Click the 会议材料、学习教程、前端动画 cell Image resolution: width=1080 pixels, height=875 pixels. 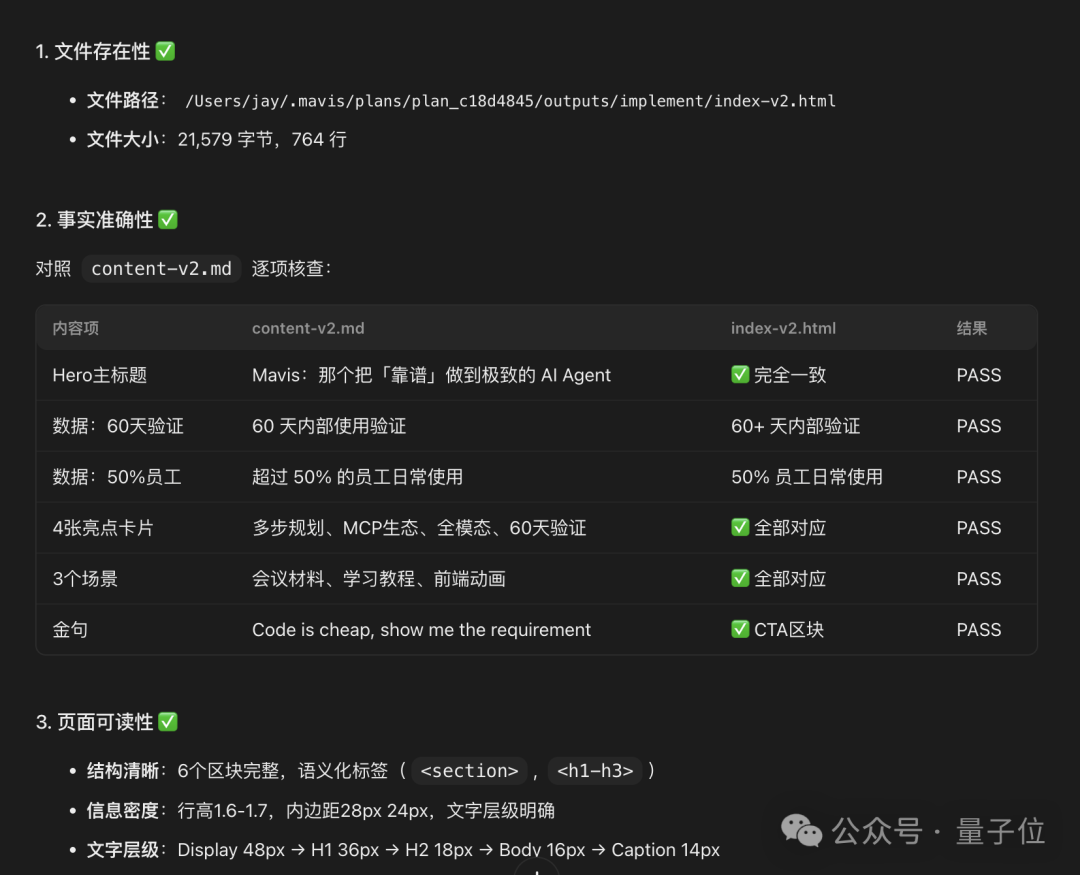(379, 579)
